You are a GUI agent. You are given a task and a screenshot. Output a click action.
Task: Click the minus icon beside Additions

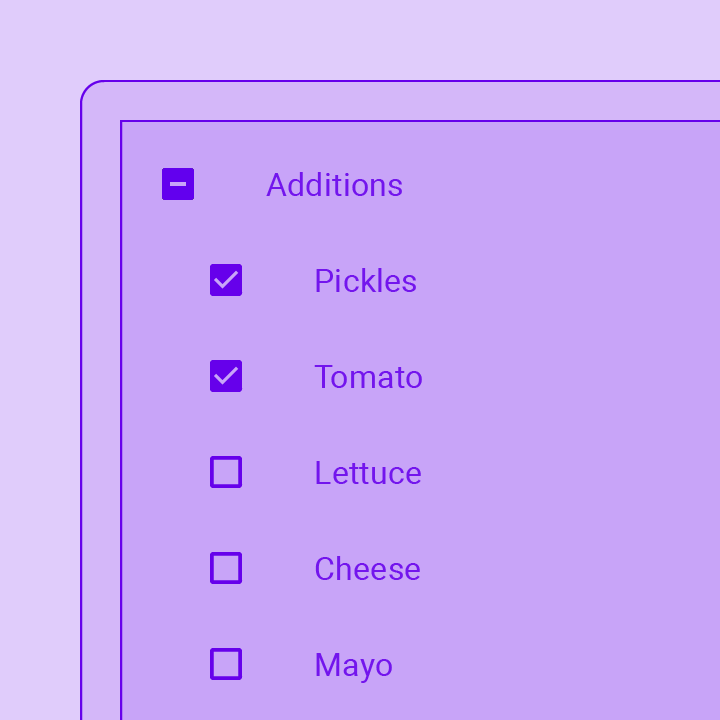178,184
